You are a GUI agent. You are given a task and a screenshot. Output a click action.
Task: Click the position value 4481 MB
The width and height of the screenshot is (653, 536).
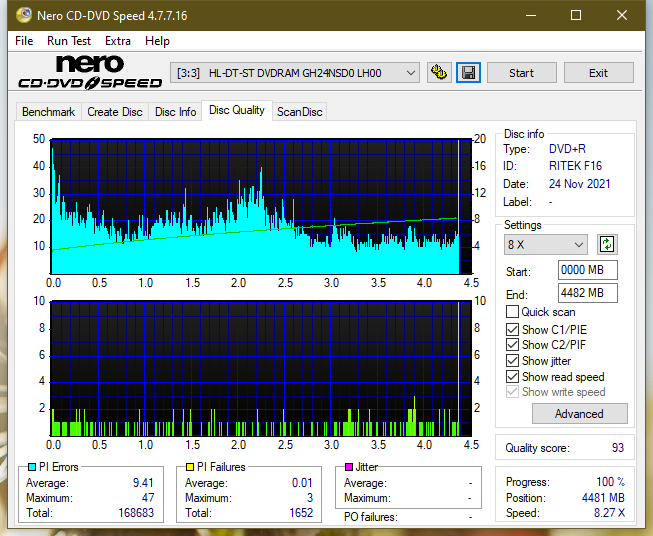(603, 498)
